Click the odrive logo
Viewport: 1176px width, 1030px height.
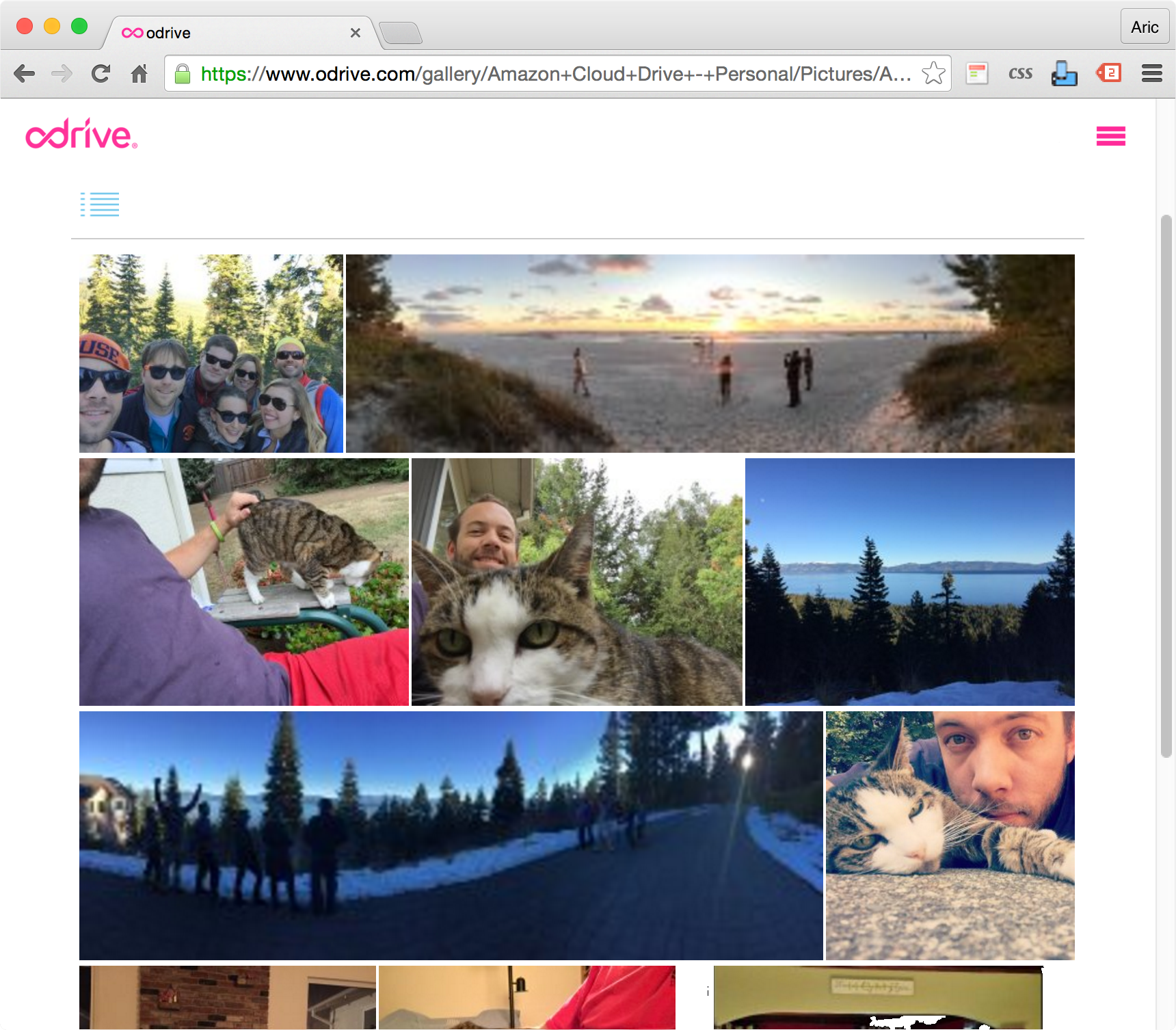click(x=81, y=134)
